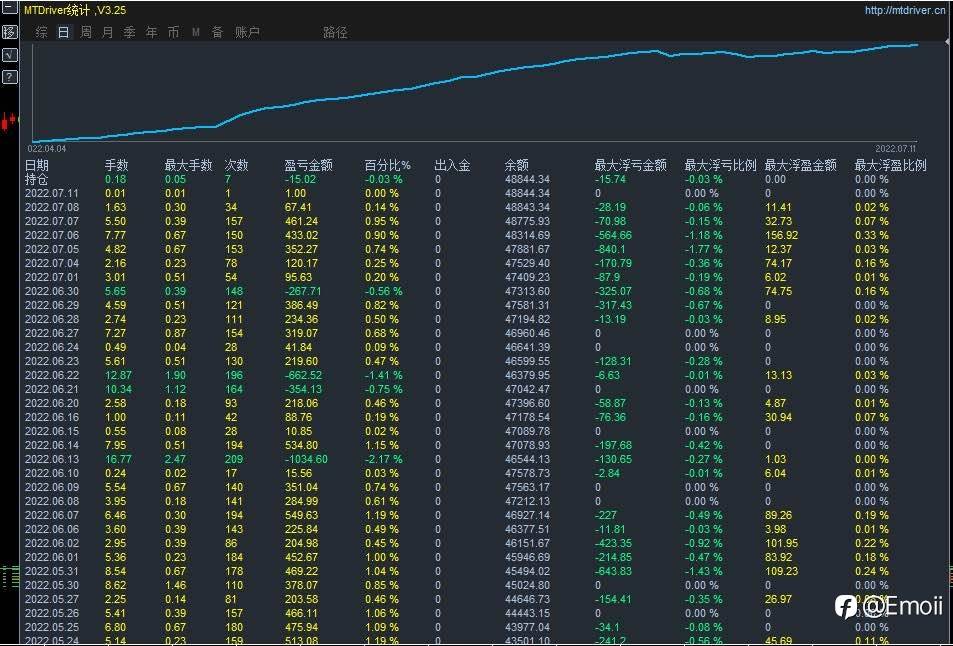The image size is (953, 646).
Task: Click the 手数 column header
Action: coord(117,165)
